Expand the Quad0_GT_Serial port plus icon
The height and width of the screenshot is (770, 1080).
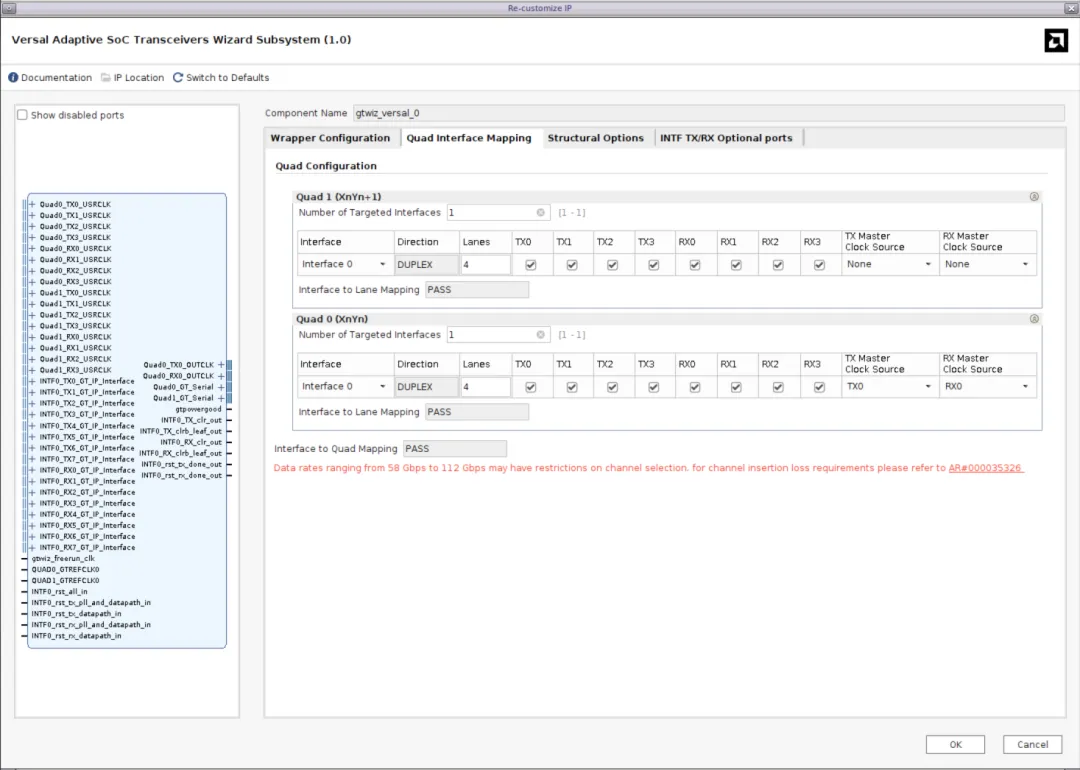[221, 387]
